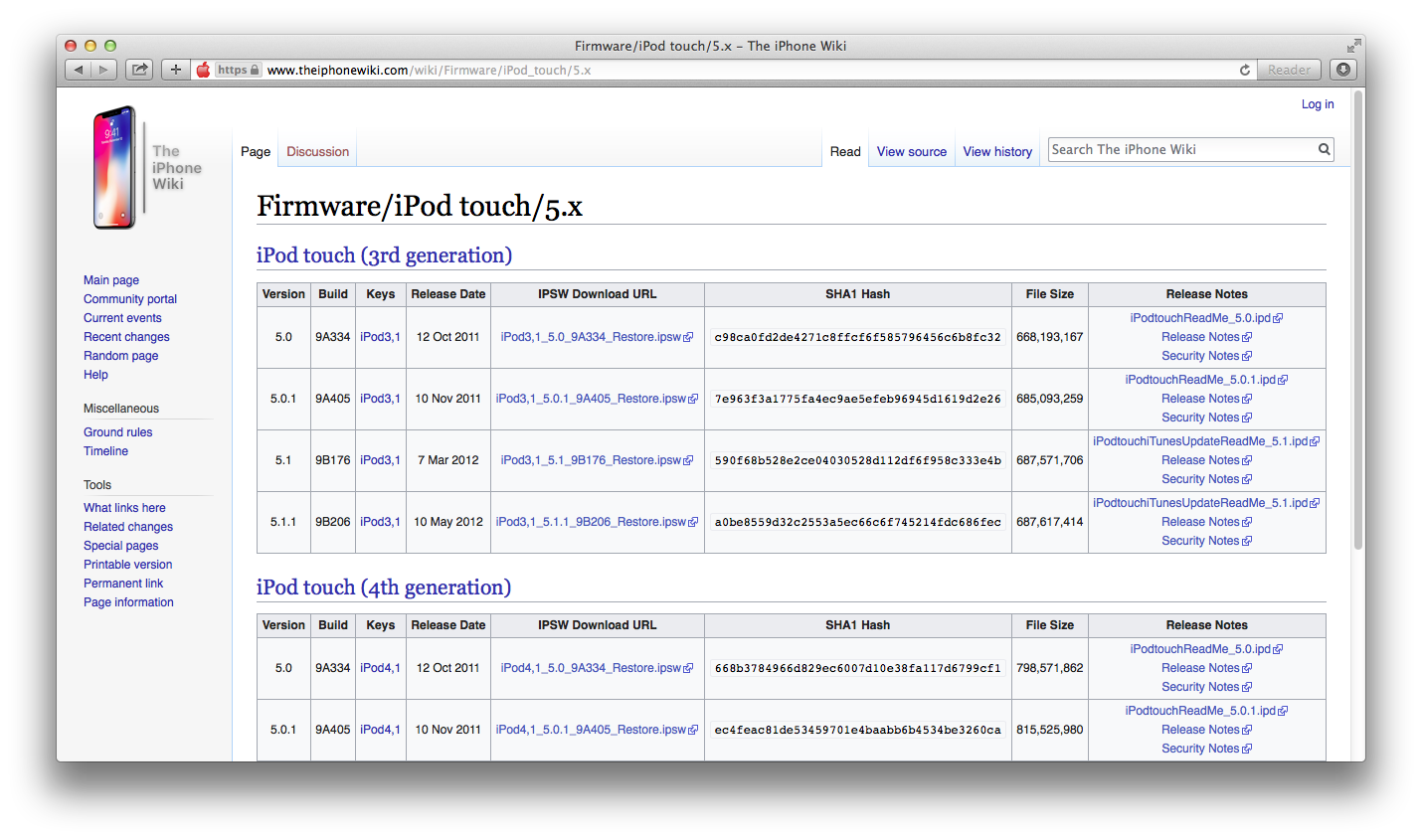Image resolution: width=1422 pixels, height=840 pixels.
Task: Open the Log in link
Action: (1318, 104)
